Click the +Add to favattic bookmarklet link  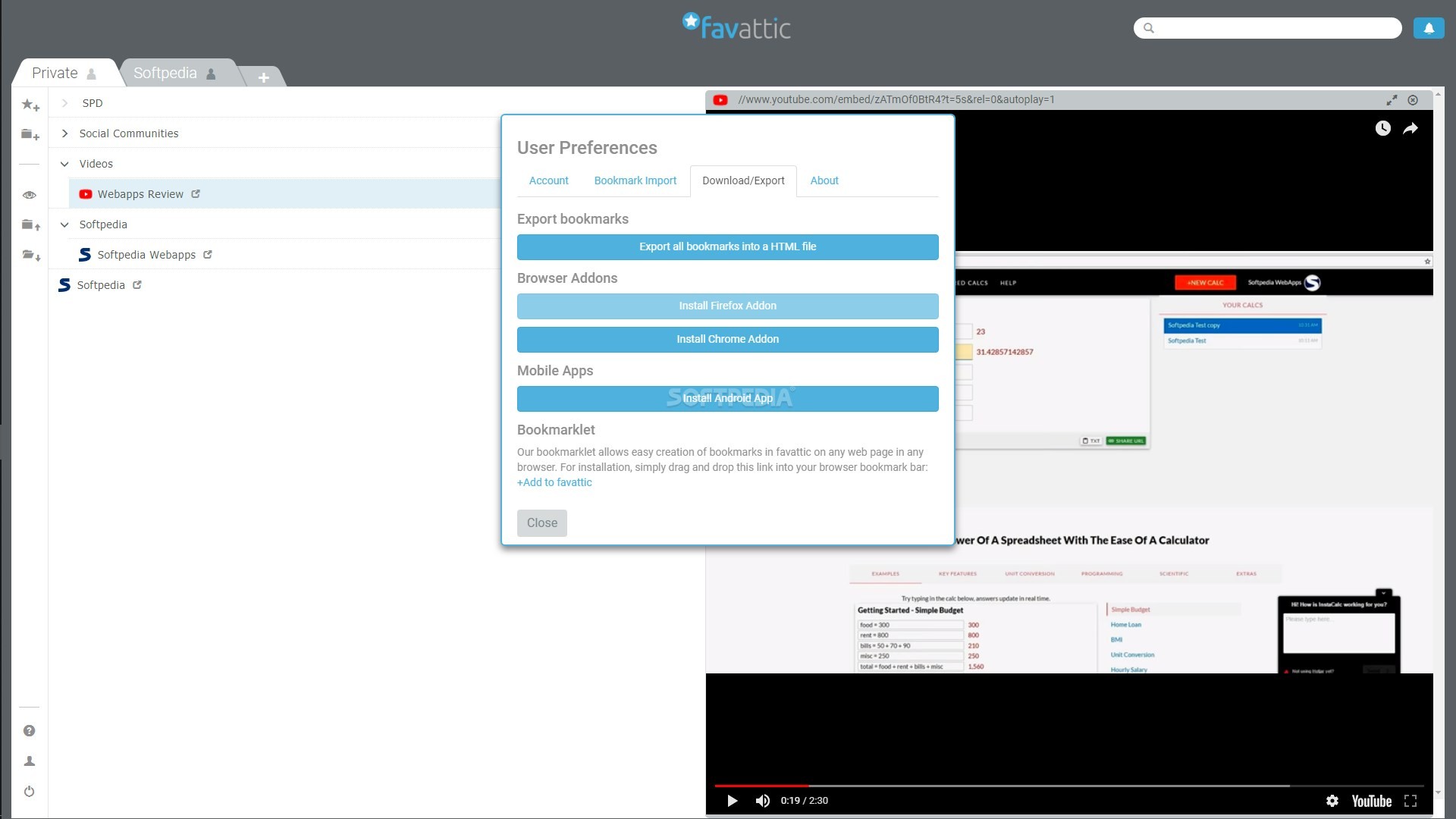click(554, 482)
